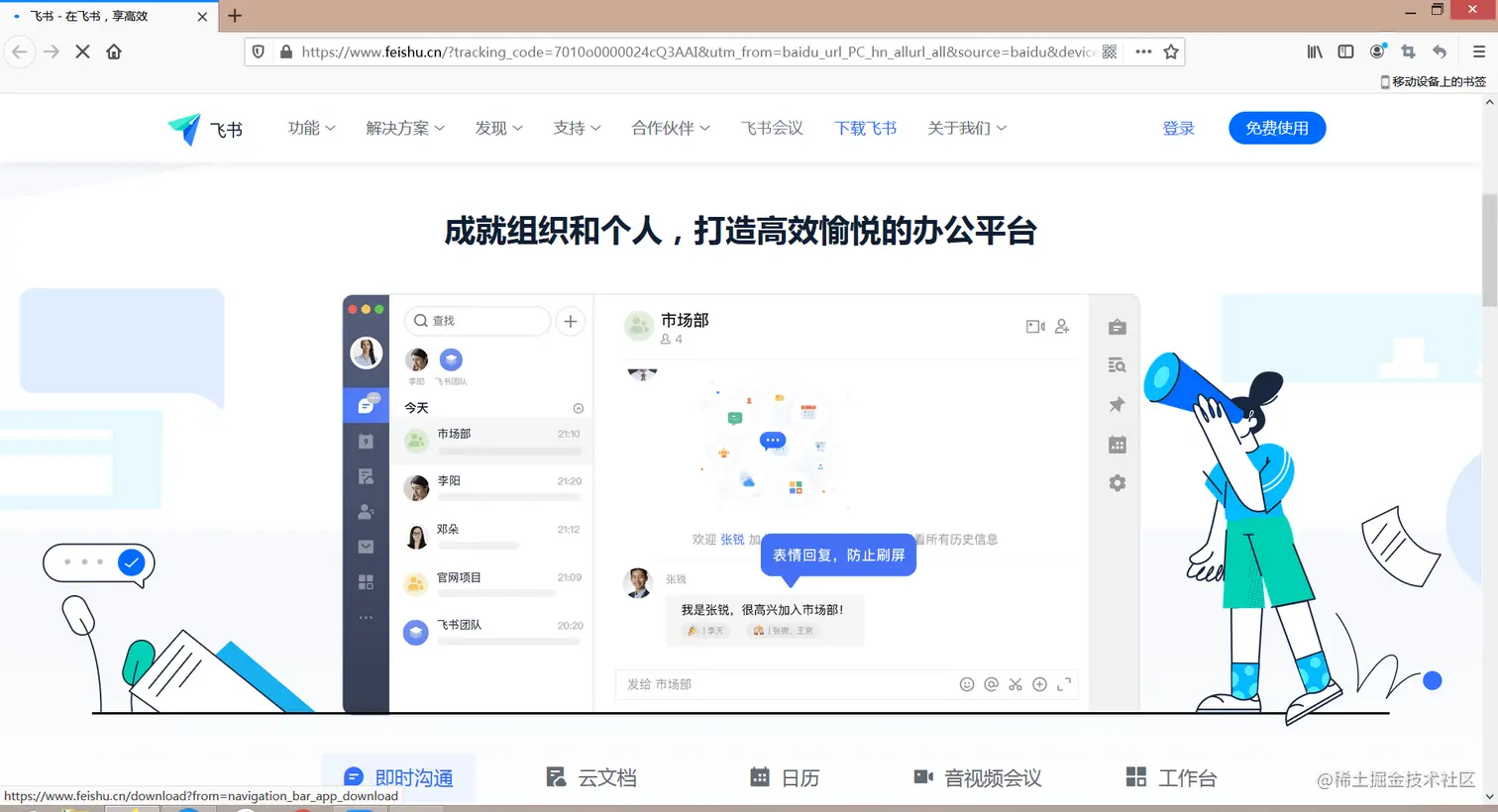
Task: Click the calendar icon in the right sidebar
Action: tap(1117, 445)
